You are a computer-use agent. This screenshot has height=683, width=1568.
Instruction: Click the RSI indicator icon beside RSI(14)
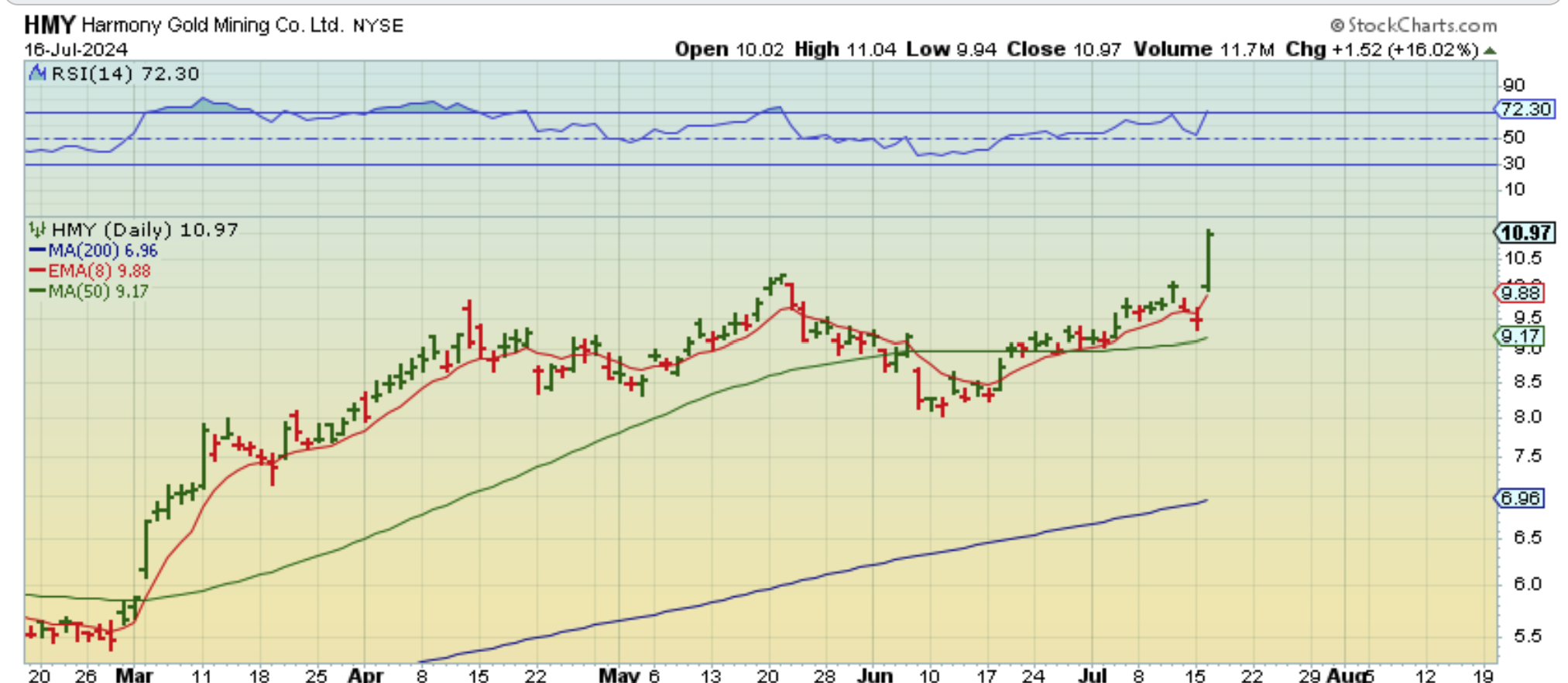coord(37,74)
